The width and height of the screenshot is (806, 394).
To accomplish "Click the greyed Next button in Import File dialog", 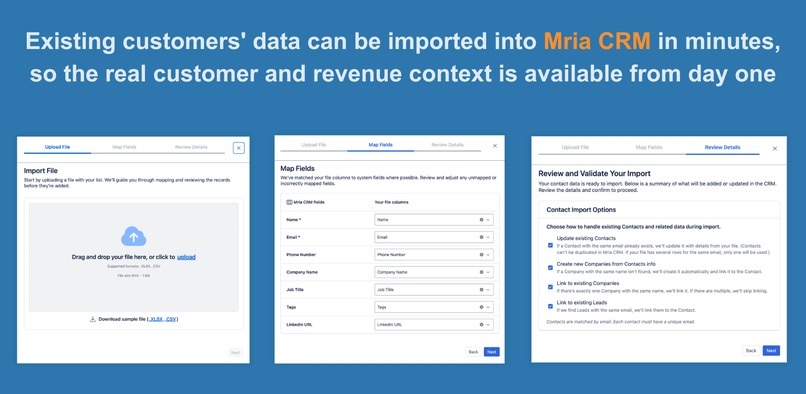I will (x=235, y=353).
